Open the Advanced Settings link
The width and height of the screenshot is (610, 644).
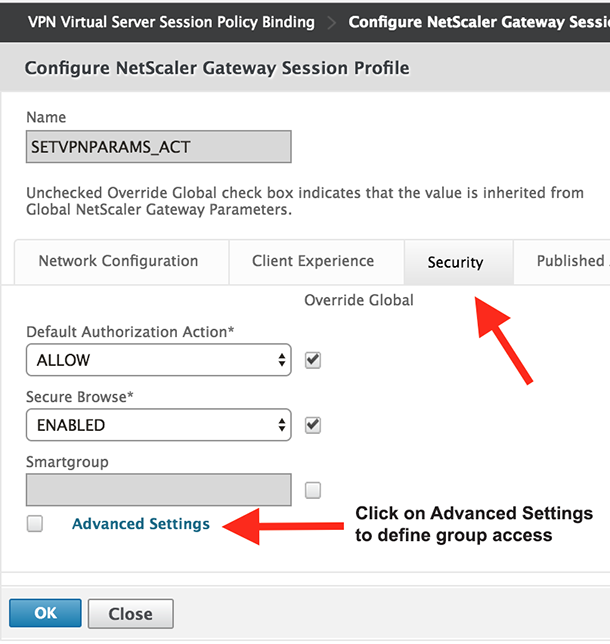tap(141, 523)
